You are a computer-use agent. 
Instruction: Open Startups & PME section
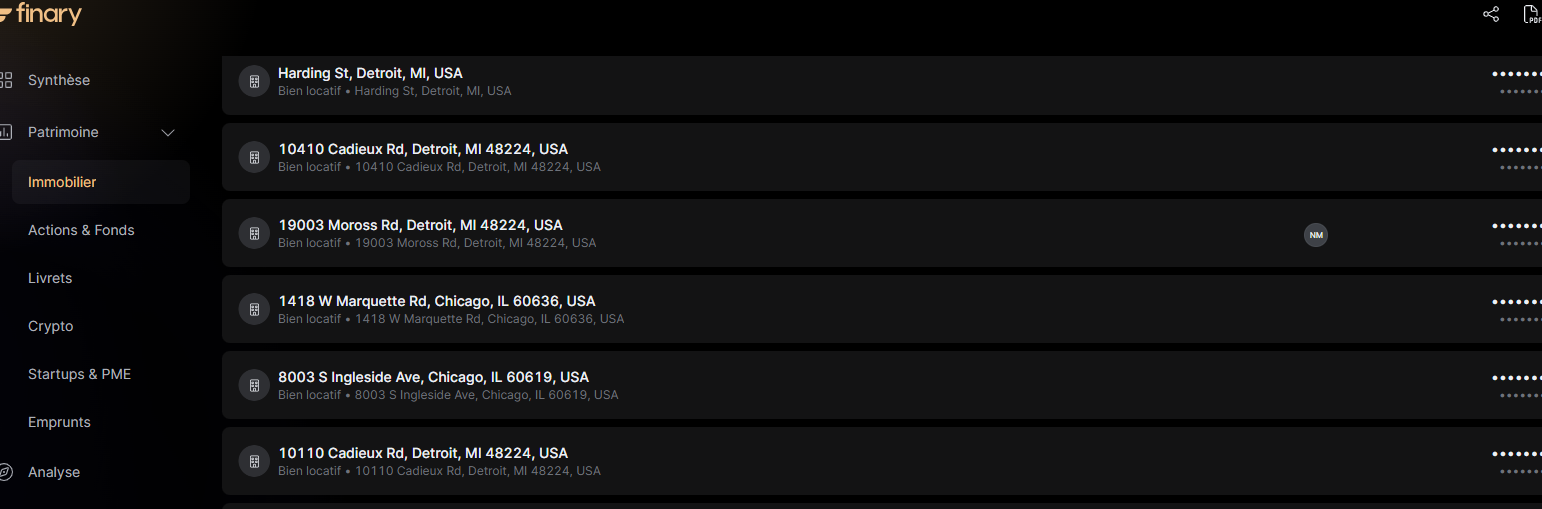(80, 374)
